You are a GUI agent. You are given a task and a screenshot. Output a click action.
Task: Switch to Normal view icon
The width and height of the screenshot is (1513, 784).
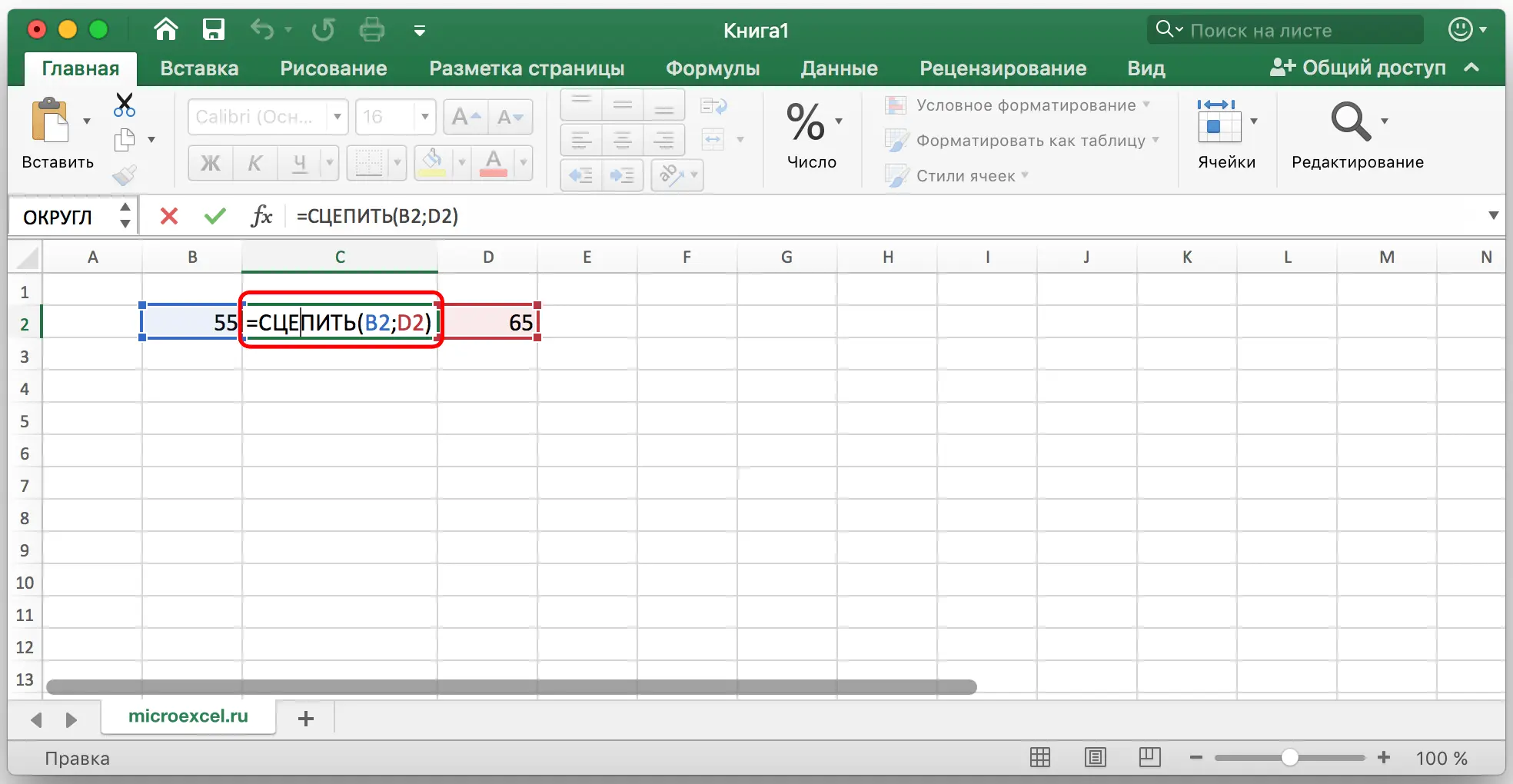(1040, 758)
